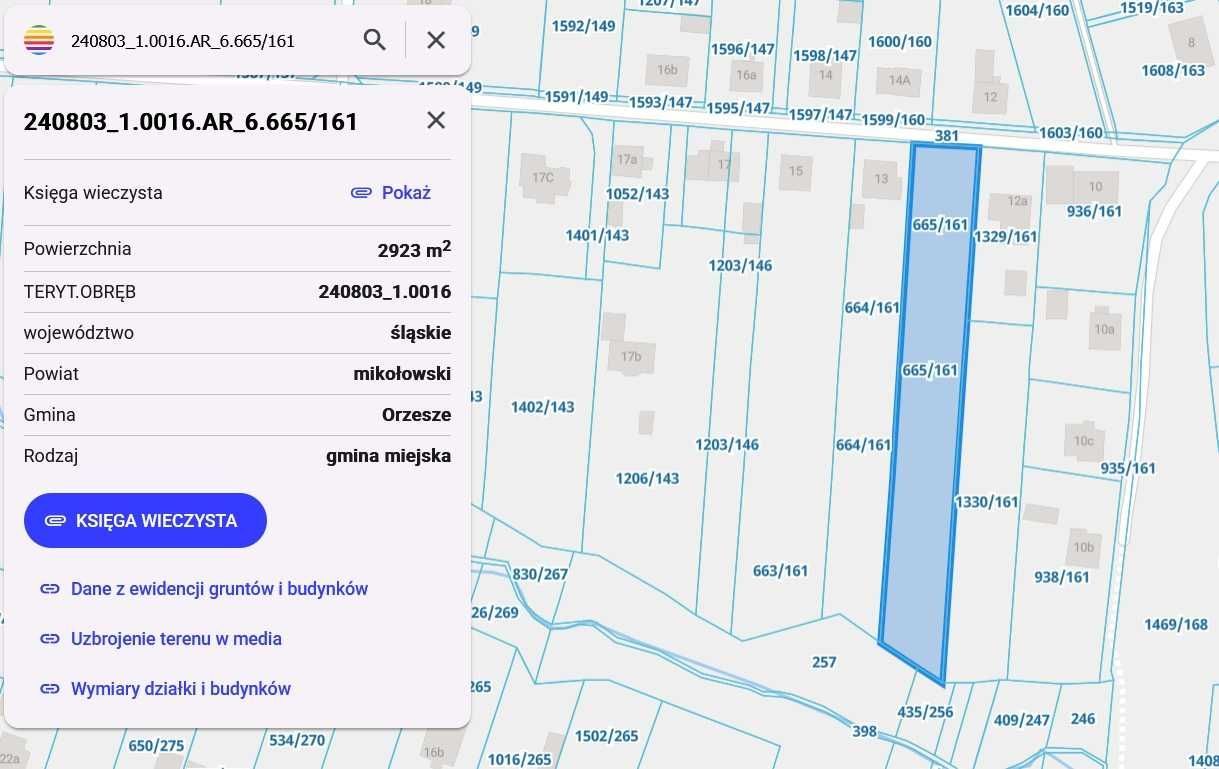This screenshot has width=1219, height=769.
Task: Select parcel 936/161 on the map
Action: click(1094, 211)
